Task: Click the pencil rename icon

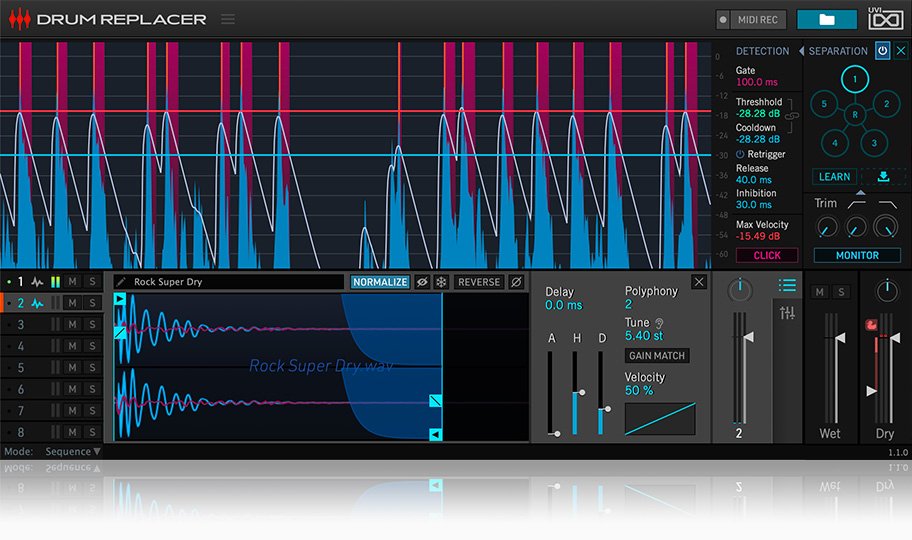Action: coord(121,282)
